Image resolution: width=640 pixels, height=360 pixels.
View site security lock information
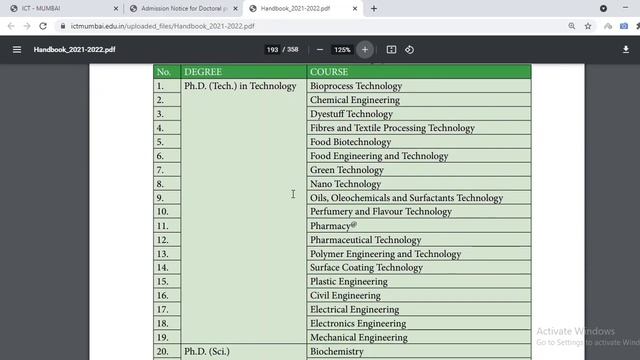tap(62, 26)
